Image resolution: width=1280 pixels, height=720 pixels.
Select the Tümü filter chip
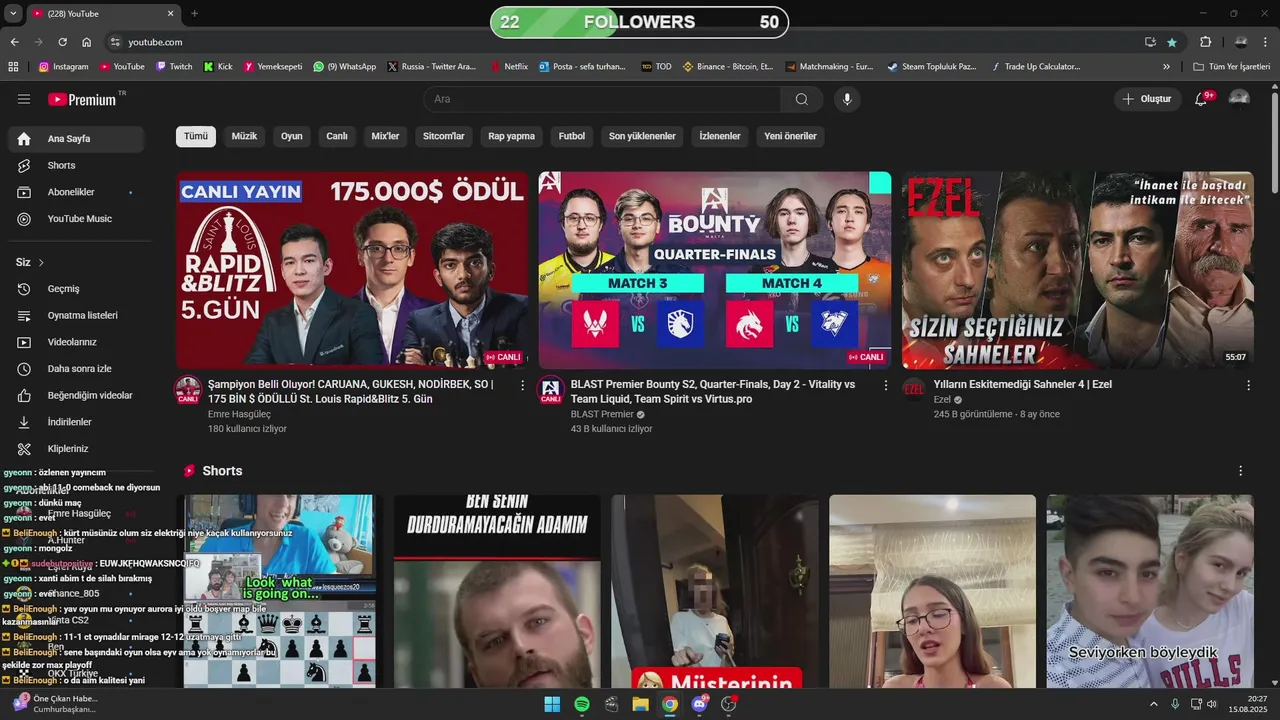pos(196,136)
